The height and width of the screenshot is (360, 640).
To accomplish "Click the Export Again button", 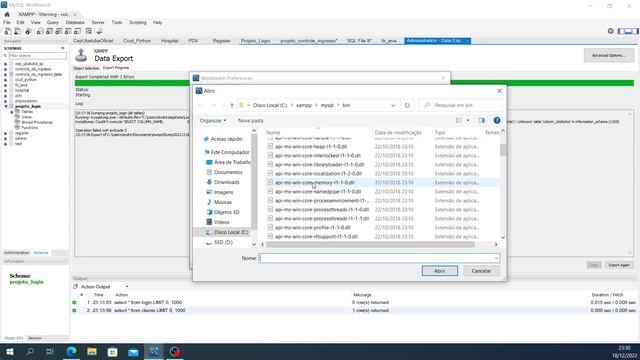I will click(619, 265).
